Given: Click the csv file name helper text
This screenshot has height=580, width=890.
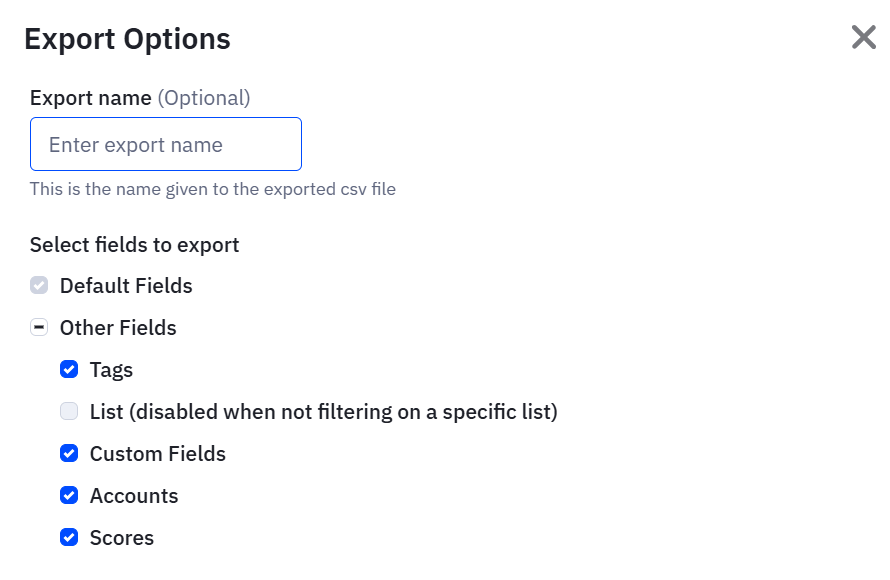Looking at the screenshot, I should [213, 189].
